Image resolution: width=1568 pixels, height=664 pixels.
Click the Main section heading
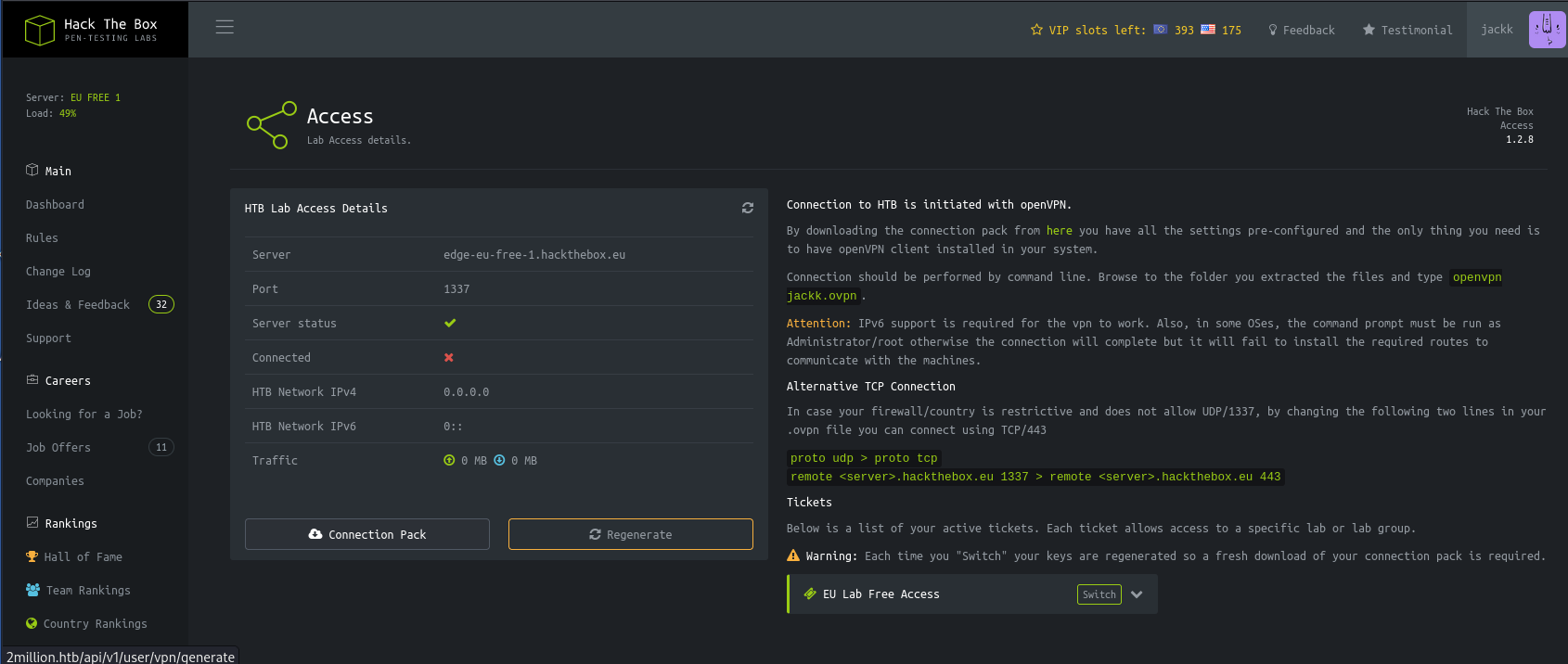58,171
